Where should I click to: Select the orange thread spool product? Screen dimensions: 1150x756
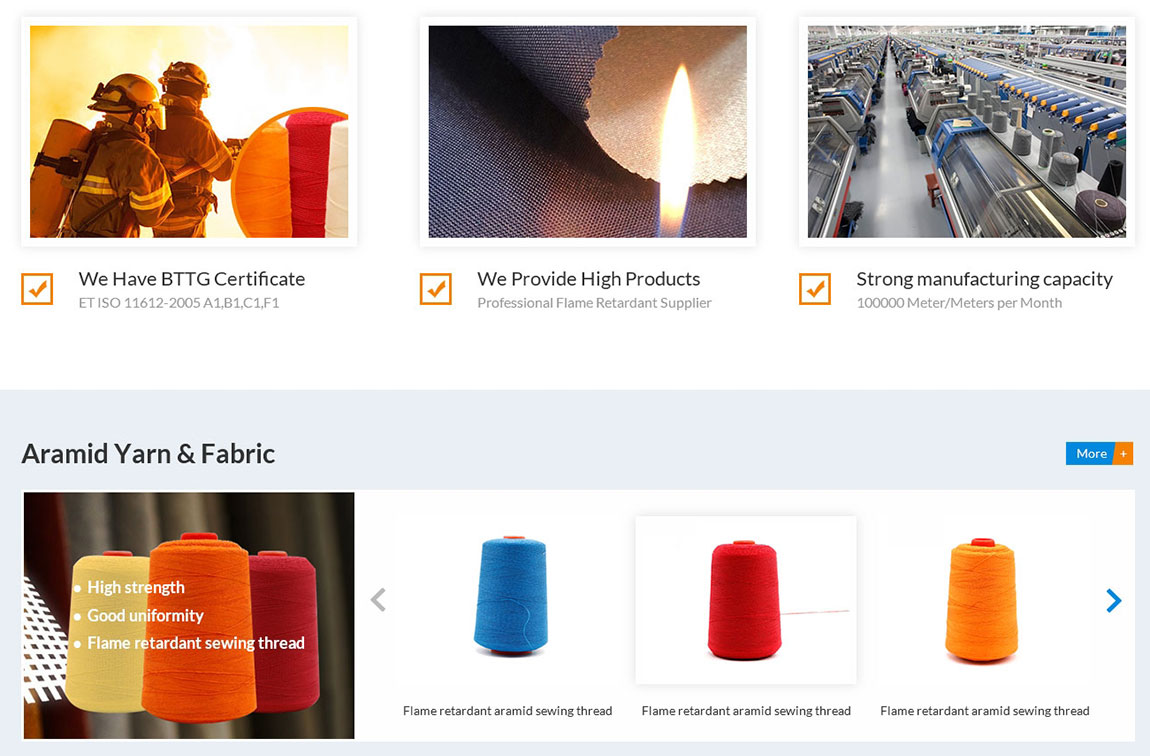pos(984,598)
